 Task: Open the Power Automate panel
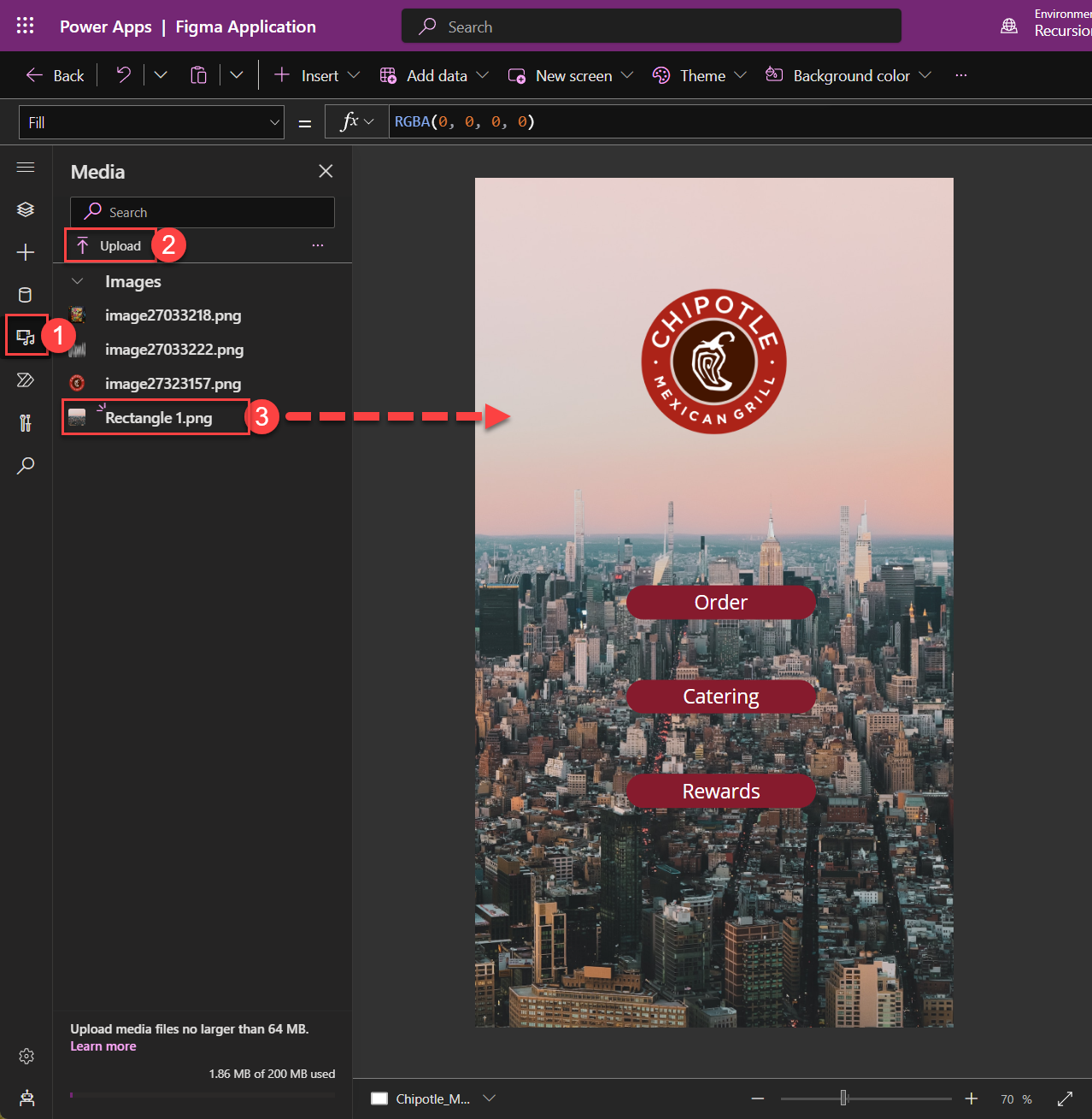(x=26, y=380)
